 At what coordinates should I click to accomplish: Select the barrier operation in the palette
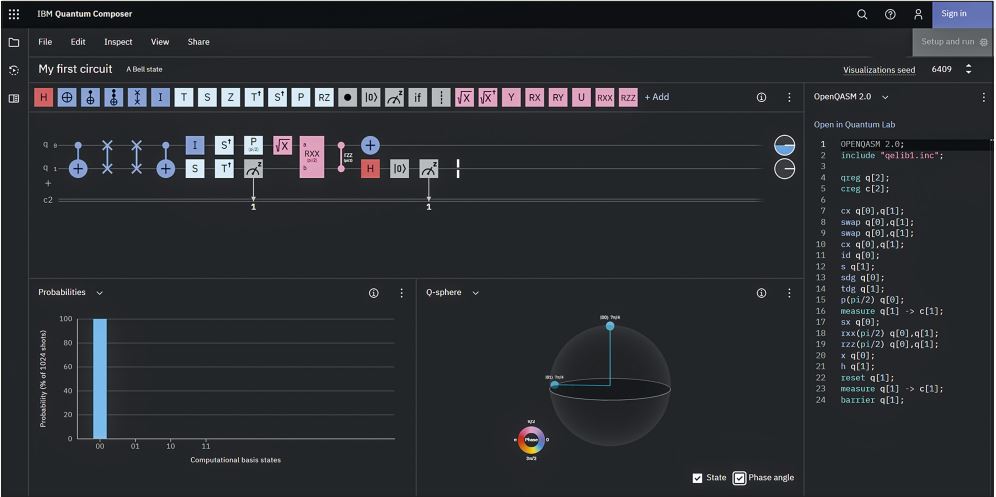point(441,97)
